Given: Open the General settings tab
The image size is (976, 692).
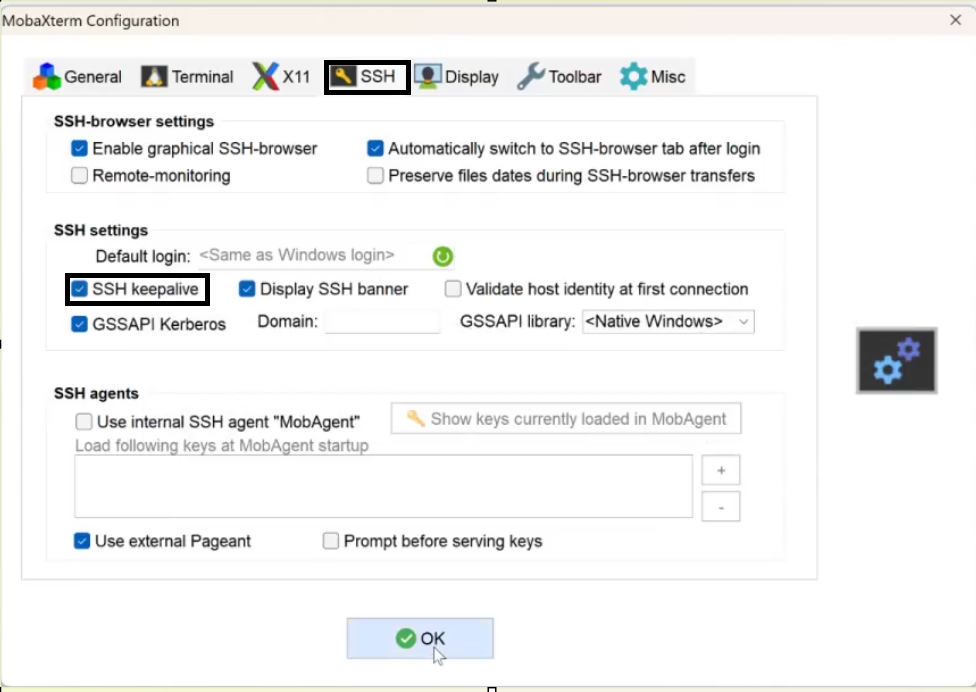Looking at the screenshot, I should [x=78, y=77].
